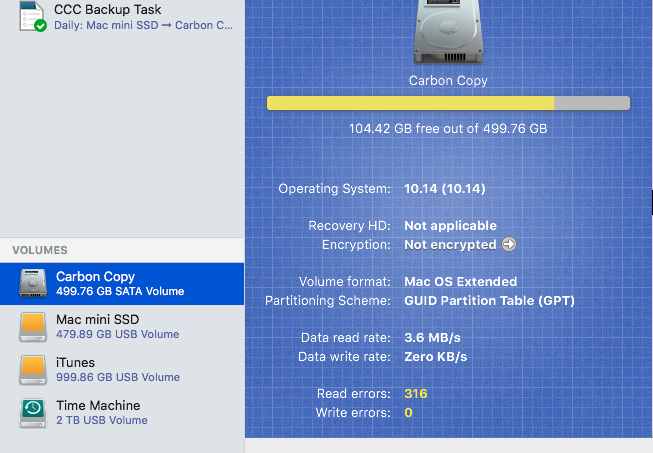Click the Read errors value 316

tap(416, 393)
